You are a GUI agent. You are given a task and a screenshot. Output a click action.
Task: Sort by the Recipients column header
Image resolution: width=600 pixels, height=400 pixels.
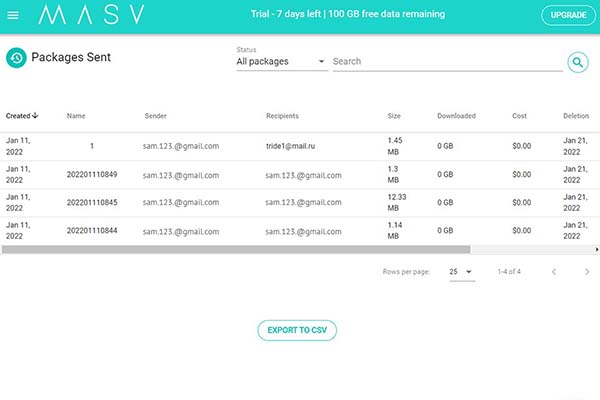282,116
